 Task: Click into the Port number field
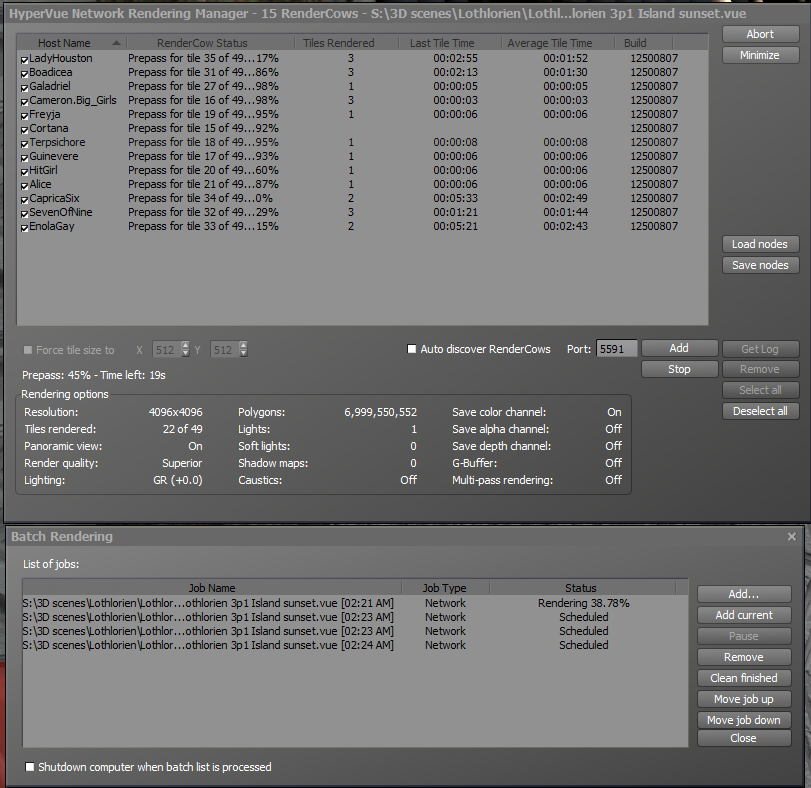[616, 349]
